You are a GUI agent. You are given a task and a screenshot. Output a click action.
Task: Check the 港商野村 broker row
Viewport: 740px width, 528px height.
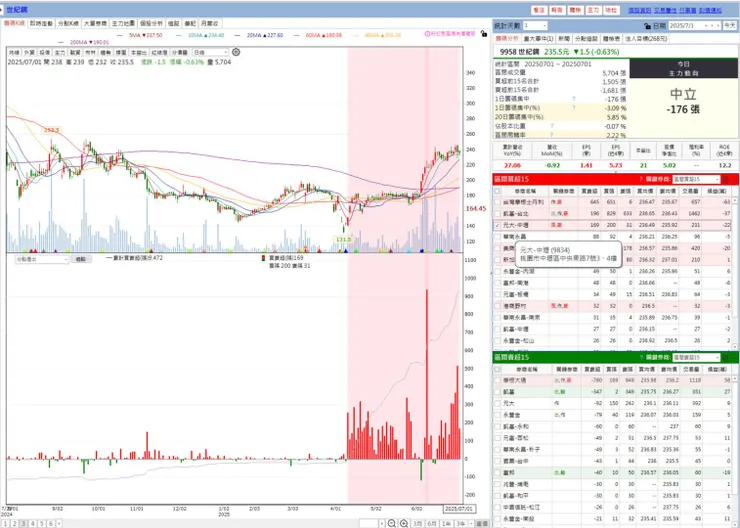[x=497, y=306]
